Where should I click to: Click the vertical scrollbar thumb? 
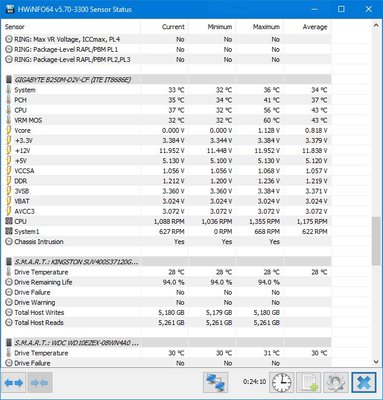coord(376,241)
